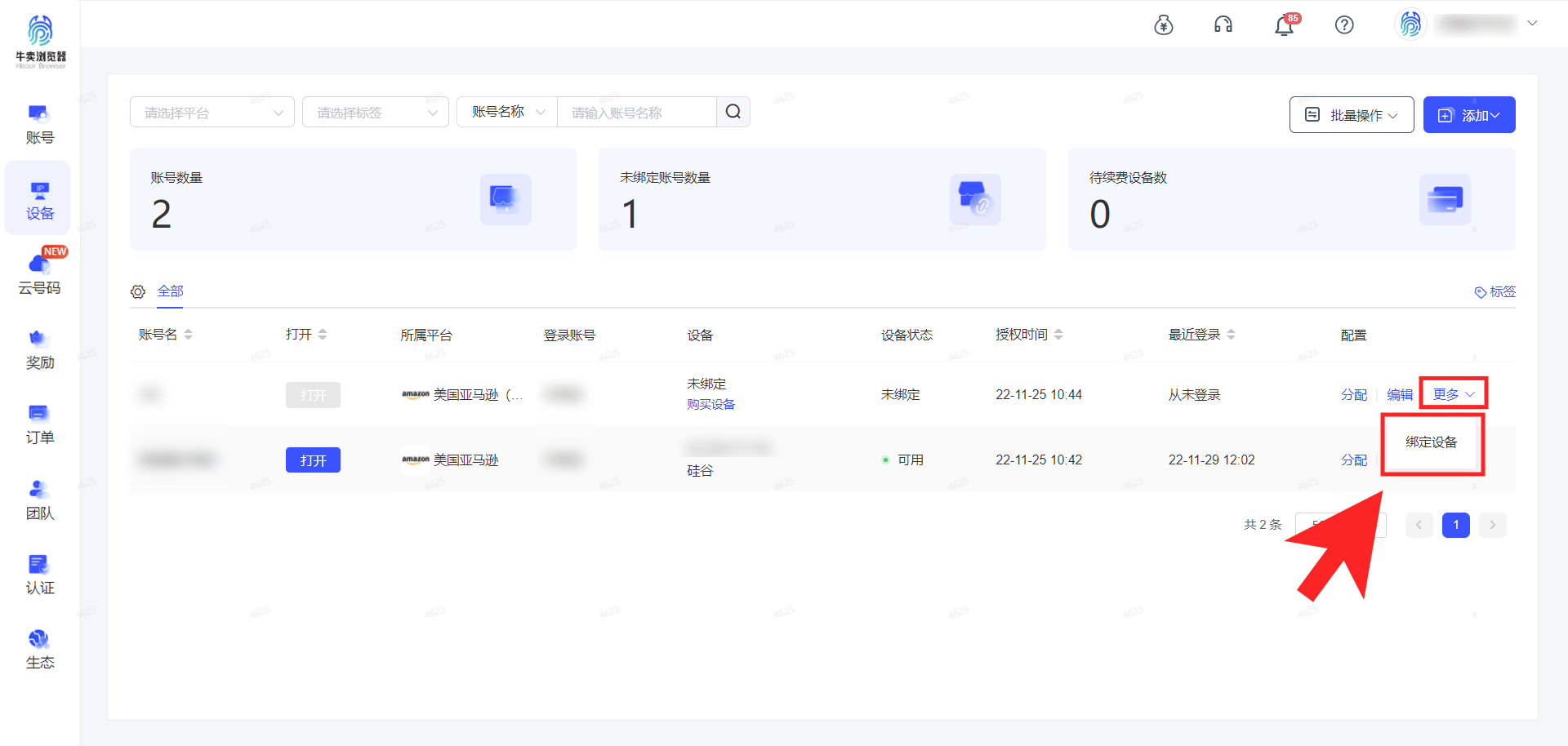Expand the 更多 menu in first row
The image size is (1568, 746).
(1453, 394)
